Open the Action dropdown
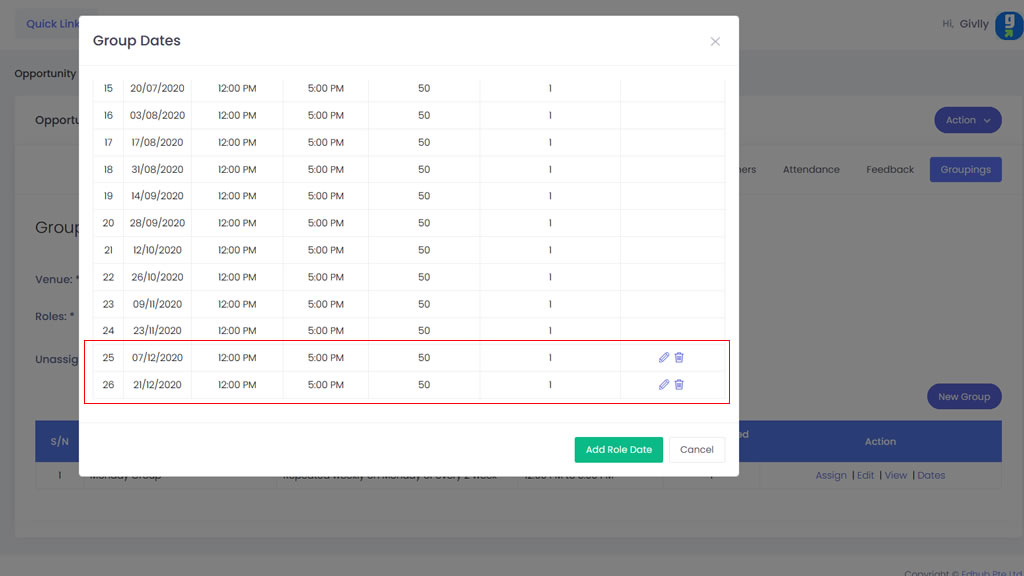The image size is (1024, 576). click(x=967, y=120)
